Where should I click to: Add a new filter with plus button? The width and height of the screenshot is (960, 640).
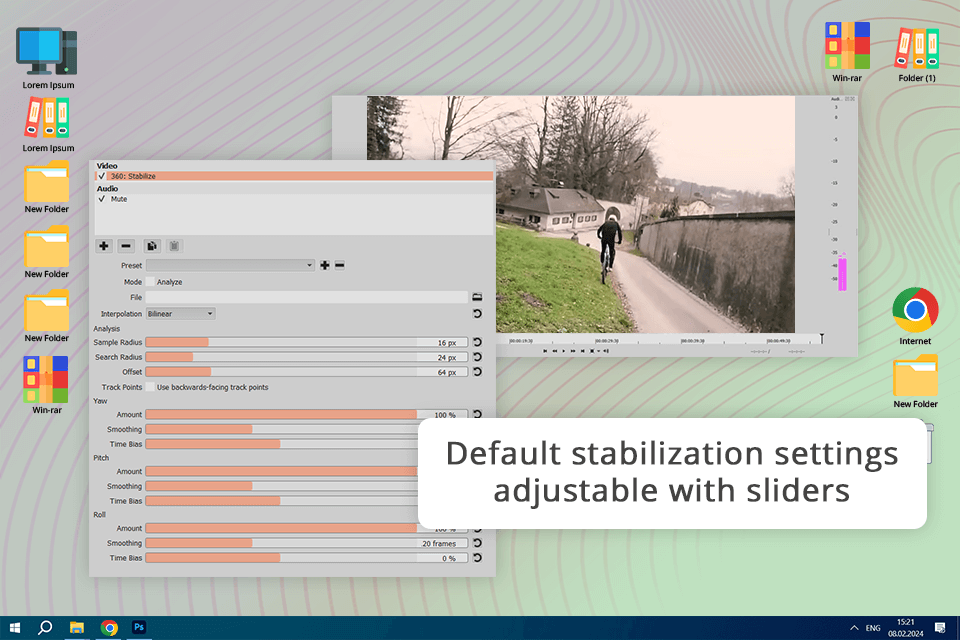click(103, 246)
